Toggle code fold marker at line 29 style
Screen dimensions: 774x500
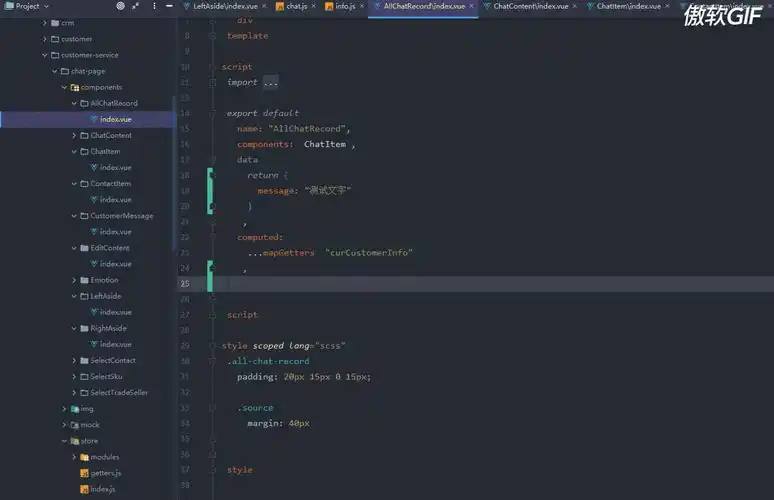211,345
